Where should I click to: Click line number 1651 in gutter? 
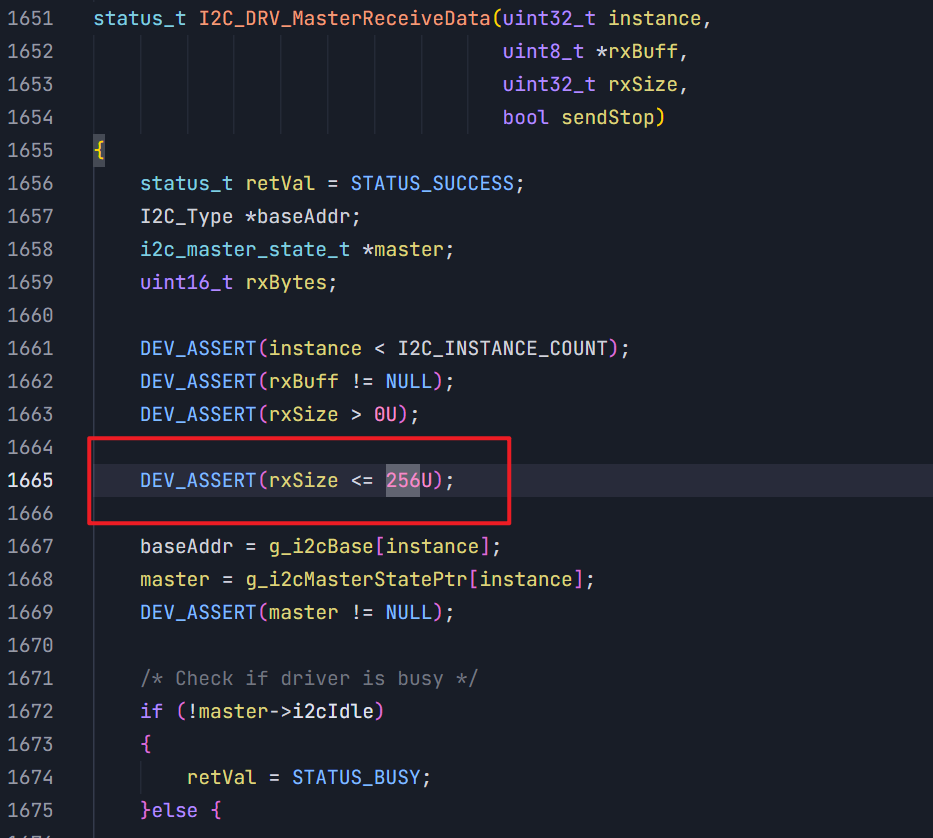[30, 18]
